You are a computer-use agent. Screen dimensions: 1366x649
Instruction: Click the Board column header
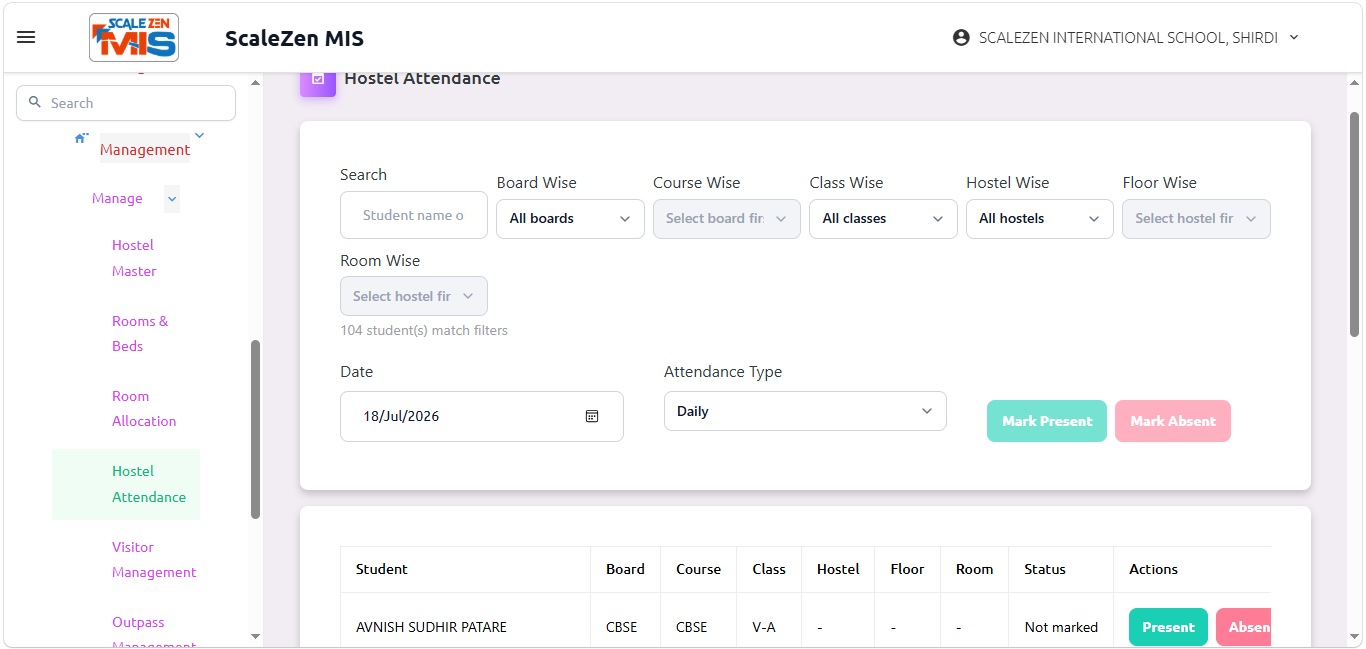pos(625,569)
